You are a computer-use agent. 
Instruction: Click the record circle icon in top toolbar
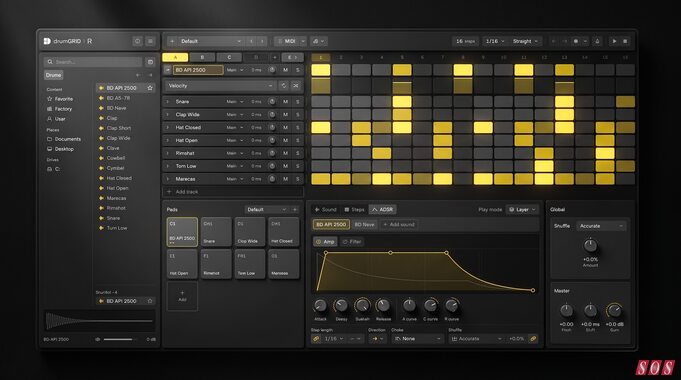point(576,41)
